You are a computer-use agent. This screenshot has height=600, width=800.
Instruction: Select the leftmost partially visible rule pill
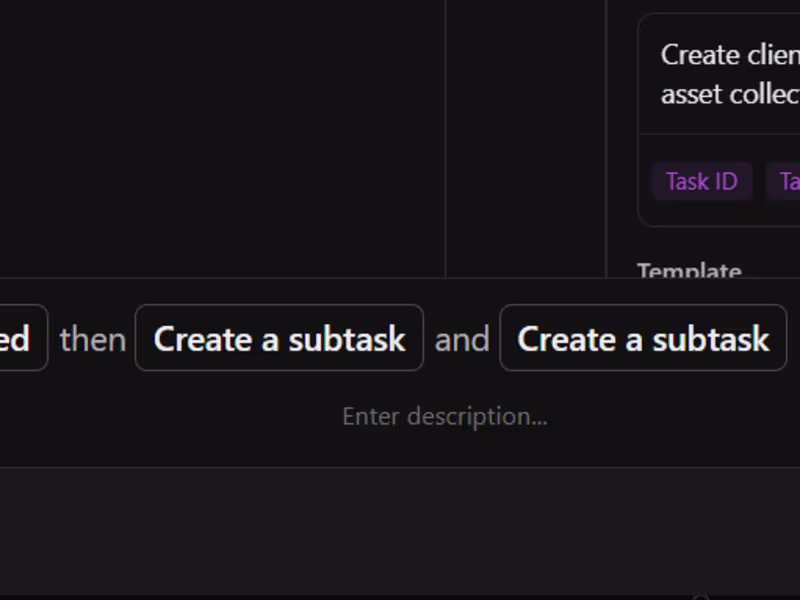20,338
